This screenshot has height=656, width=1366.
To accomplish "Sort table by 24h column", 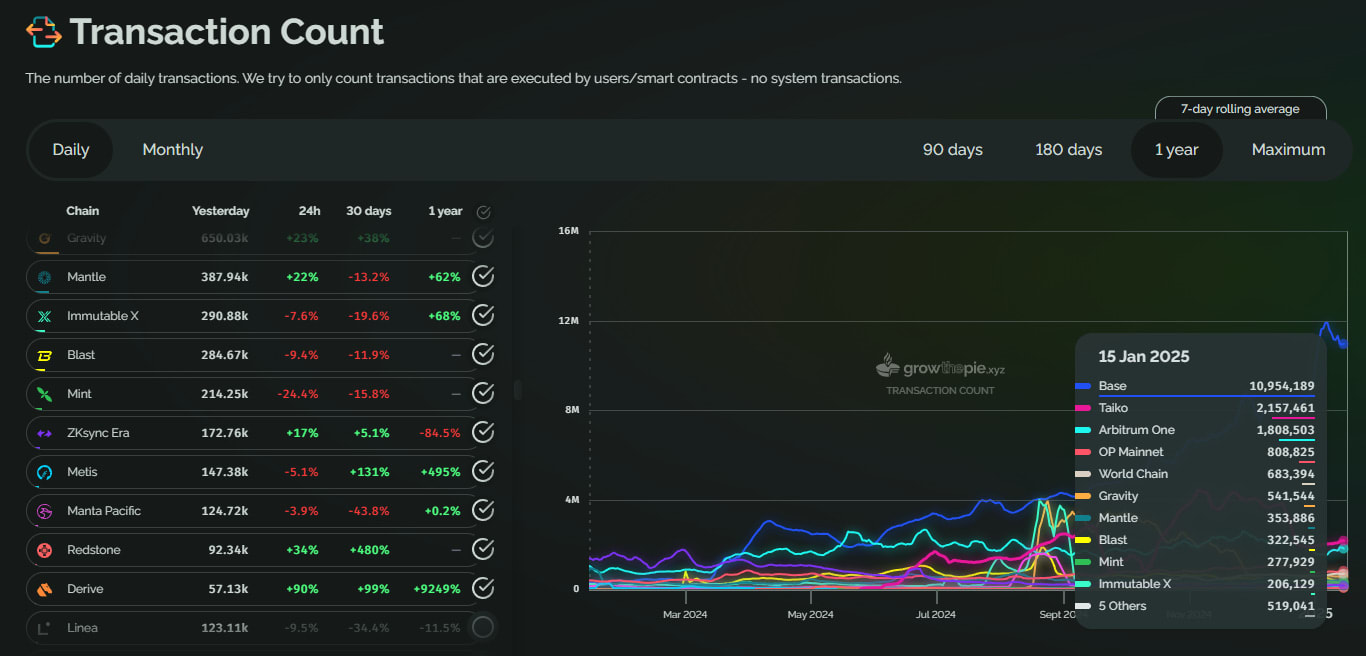I will tap(309, 211).
